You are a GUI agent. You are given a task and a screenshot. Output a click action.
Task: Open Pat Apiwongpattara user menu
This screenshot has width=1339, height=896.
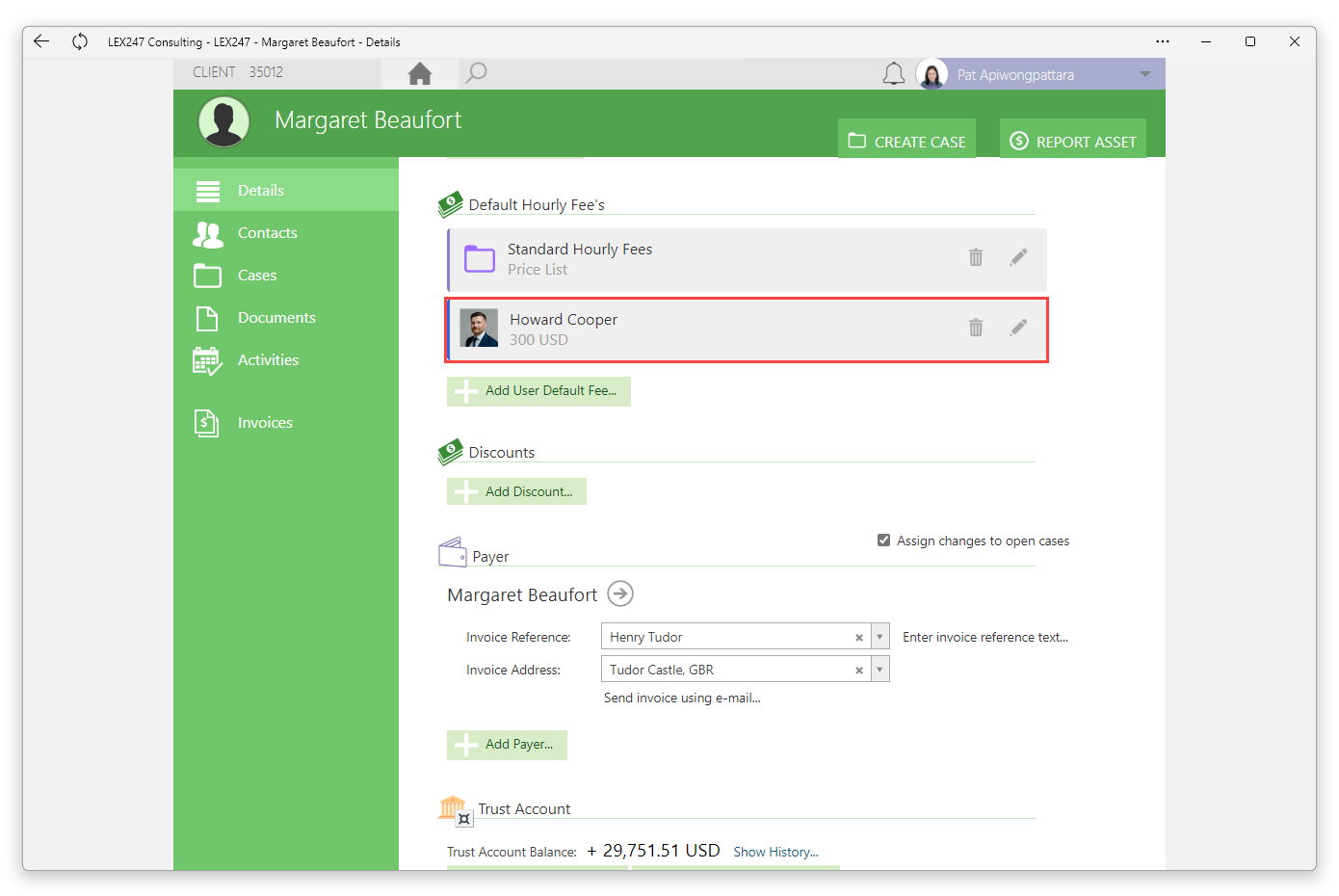tap(1040, 74)
